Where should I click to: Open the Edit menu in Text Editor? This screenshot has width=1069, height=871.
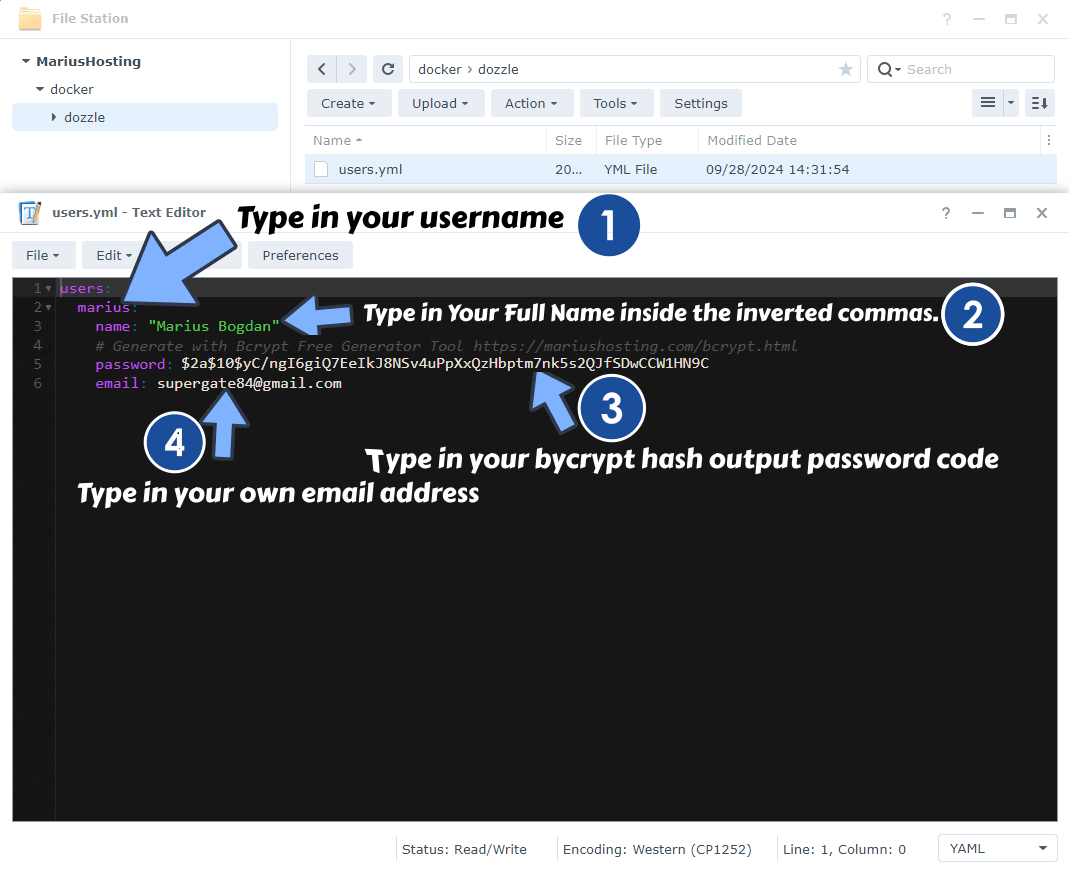point(114,255)
